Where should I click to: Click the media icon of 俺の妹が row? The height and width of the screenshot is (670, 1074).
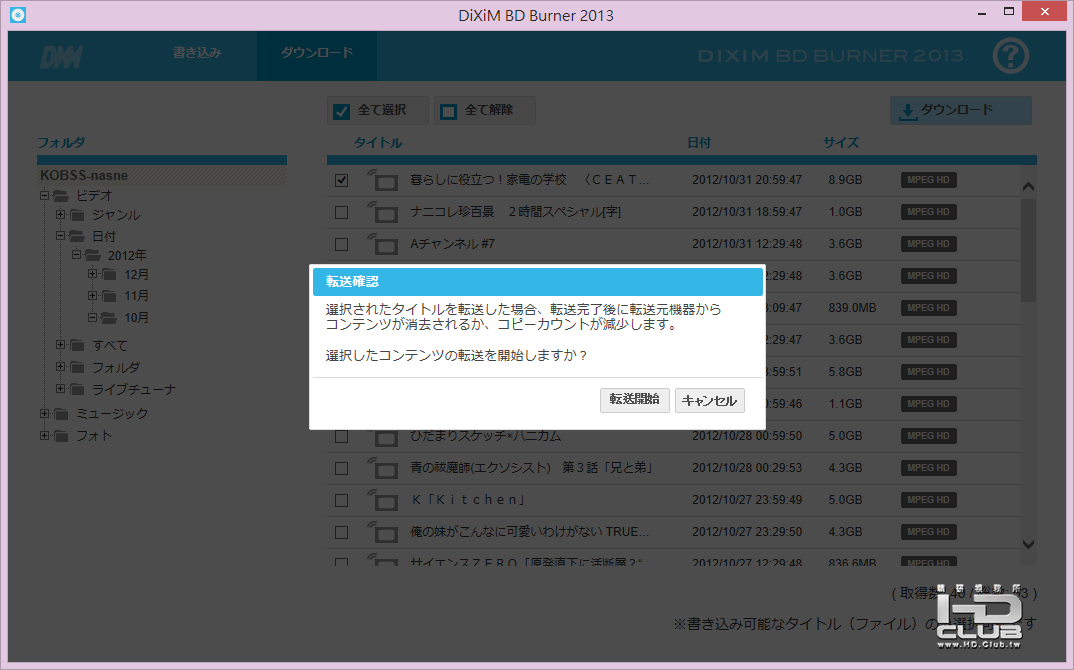[x=382, y=532]
